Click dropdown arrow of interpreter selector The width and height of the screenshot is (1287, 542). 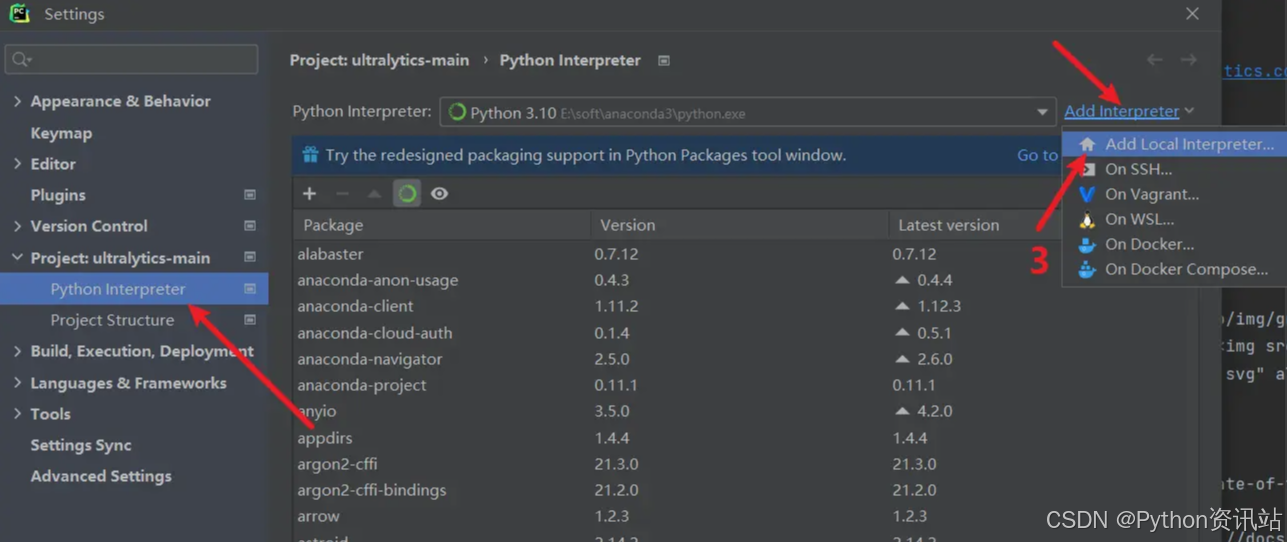pos(1042,112)
